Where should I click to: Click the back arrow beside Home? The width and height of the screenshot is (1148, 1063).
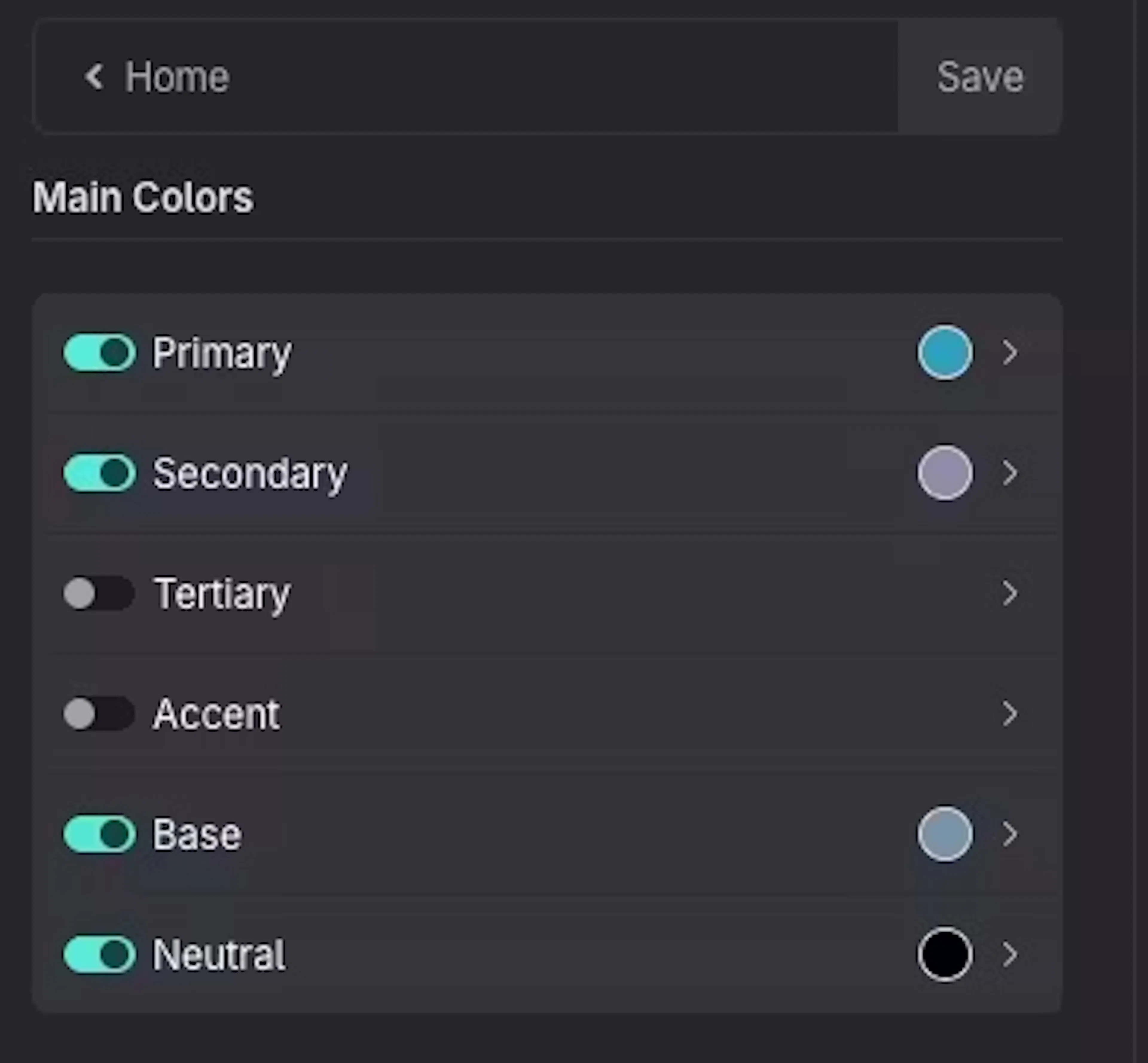pos(94,77)
